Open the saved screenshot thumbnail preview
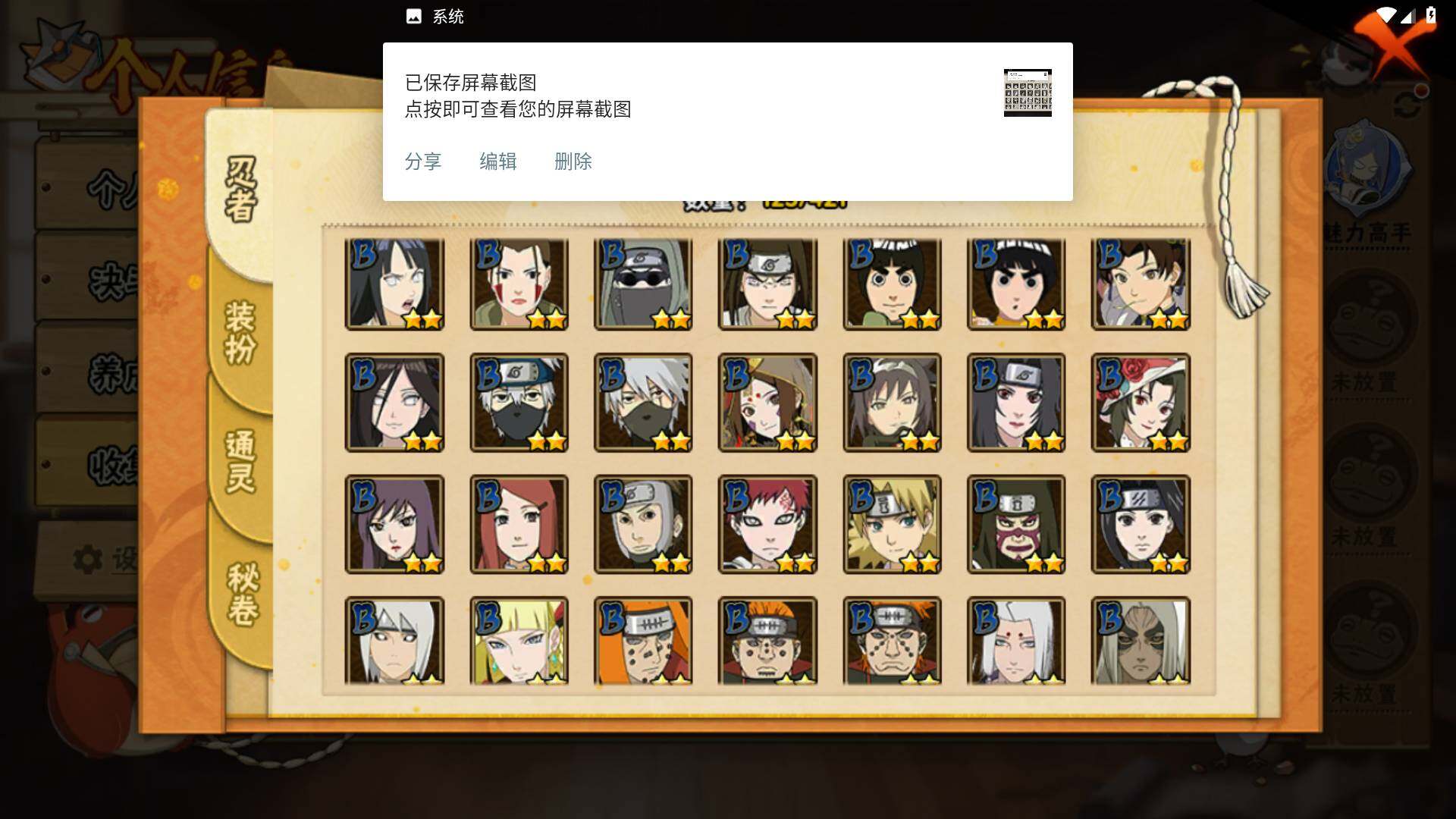 point(1028,93)
